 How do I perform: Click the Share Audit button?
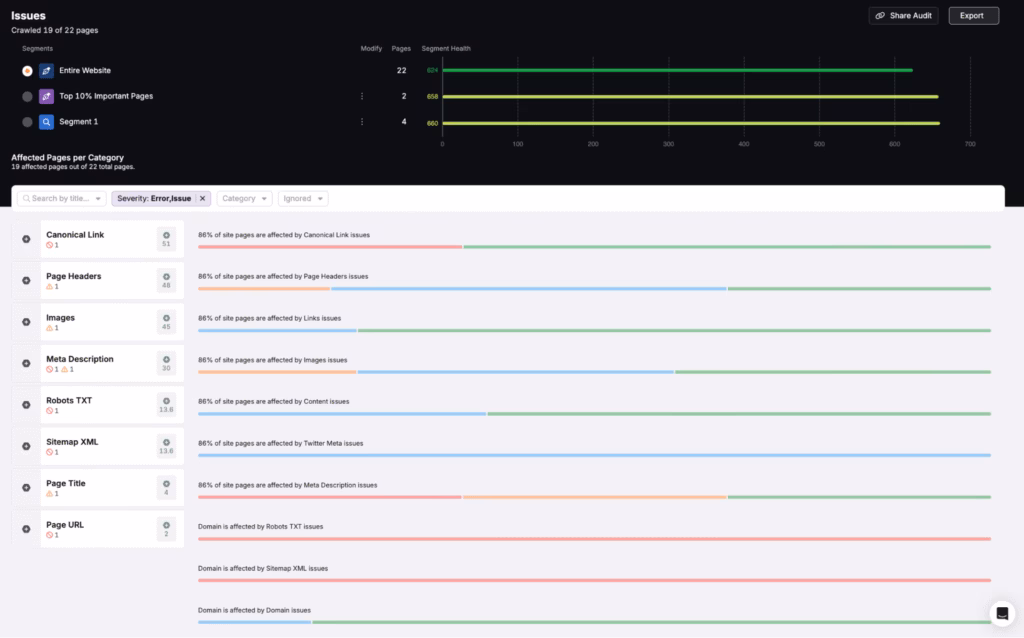(x=903, y=15)
